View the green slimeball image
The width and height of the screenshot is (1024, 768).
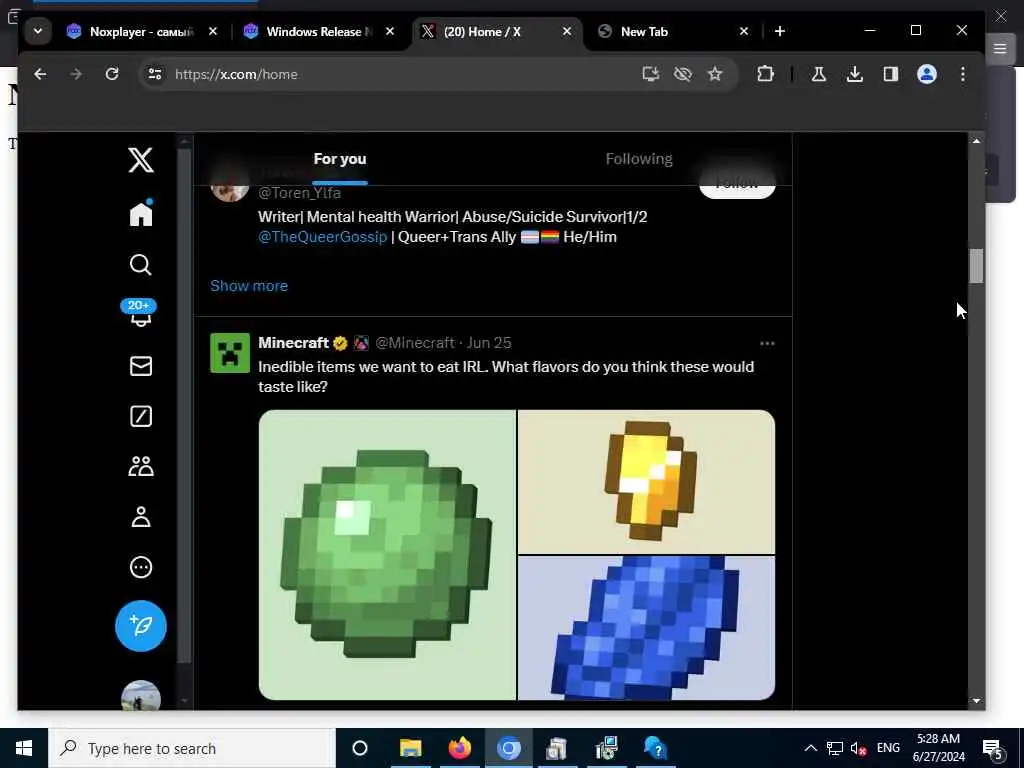[387, 555]
